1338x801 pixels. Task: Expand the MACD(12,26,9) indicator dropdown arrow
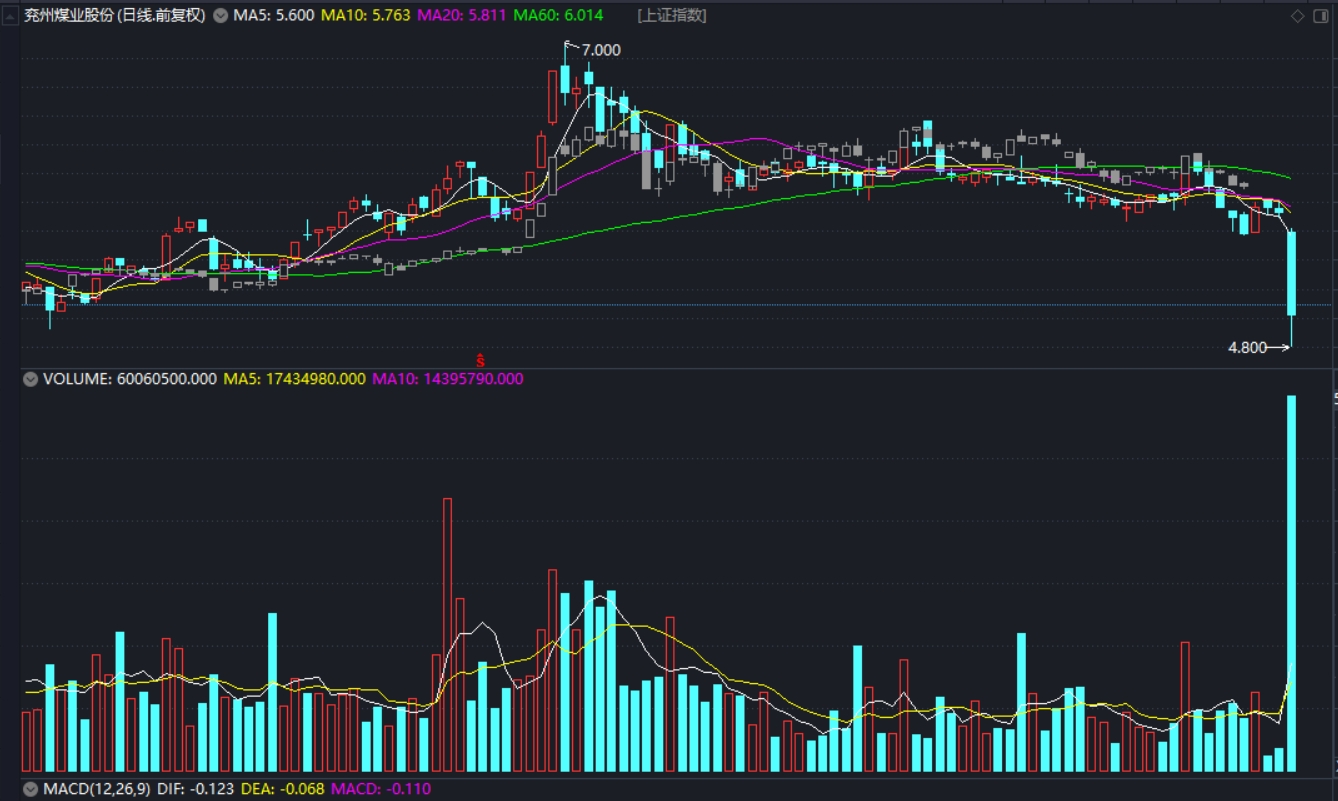(30, 789)
